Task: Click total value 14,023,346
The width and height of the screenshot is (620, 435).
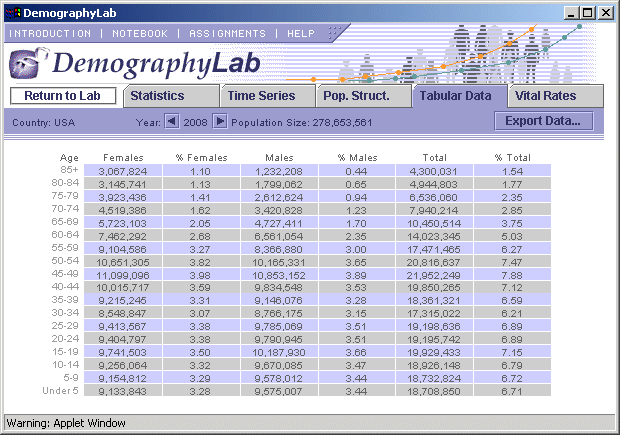Action: click(x=434, y=236)
